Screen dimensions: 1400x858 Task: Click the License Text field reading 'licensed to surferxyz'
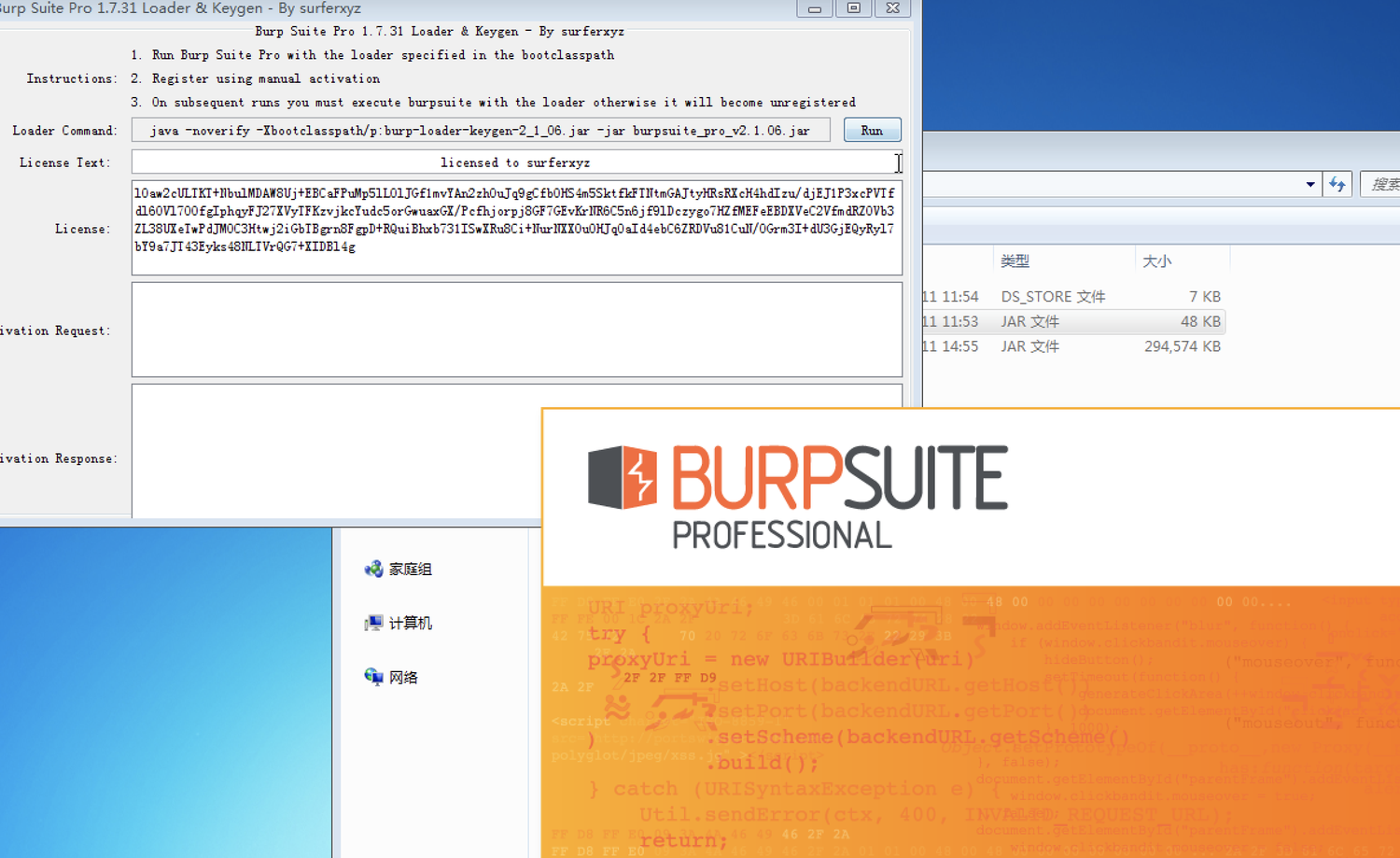pos(516,162)
